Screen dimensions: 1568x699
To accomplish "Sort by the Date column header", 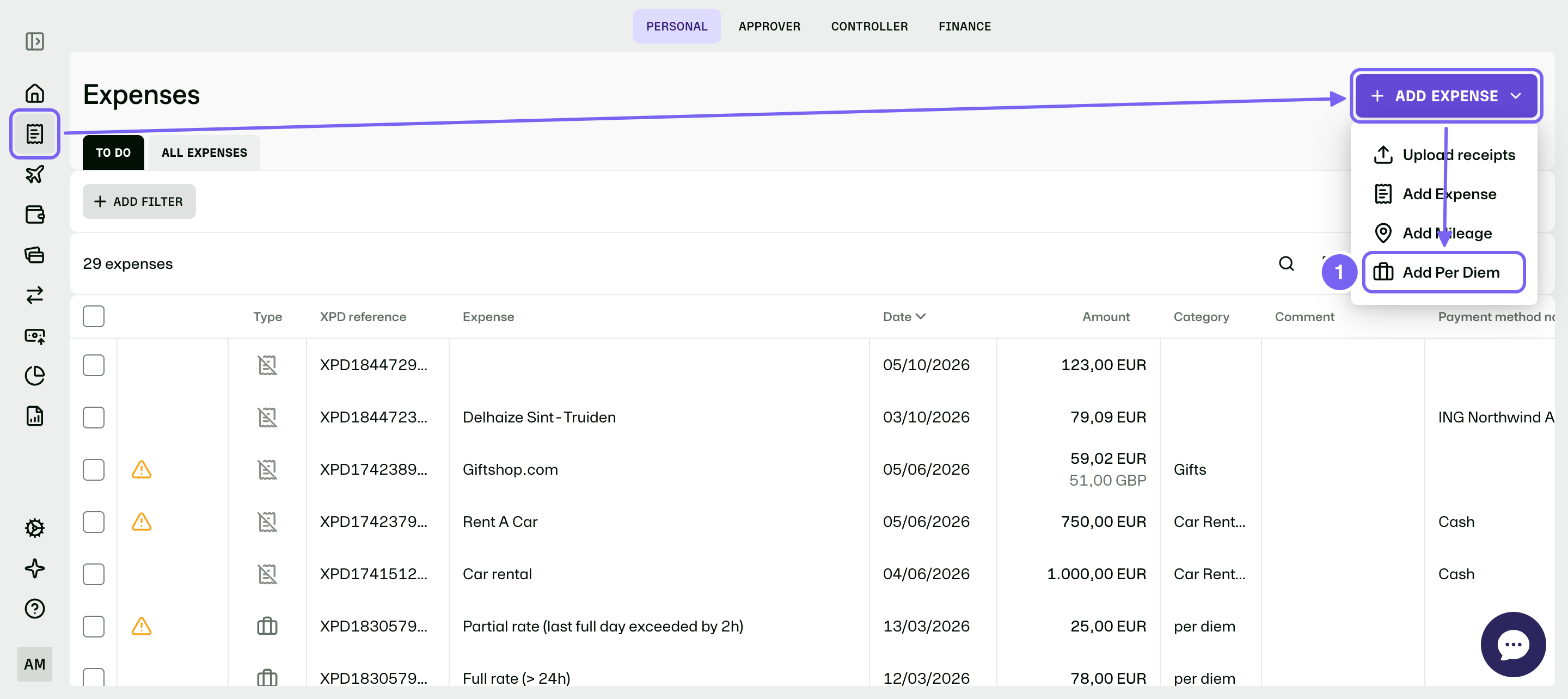I will pyautogui.click(x=904, y=317).
